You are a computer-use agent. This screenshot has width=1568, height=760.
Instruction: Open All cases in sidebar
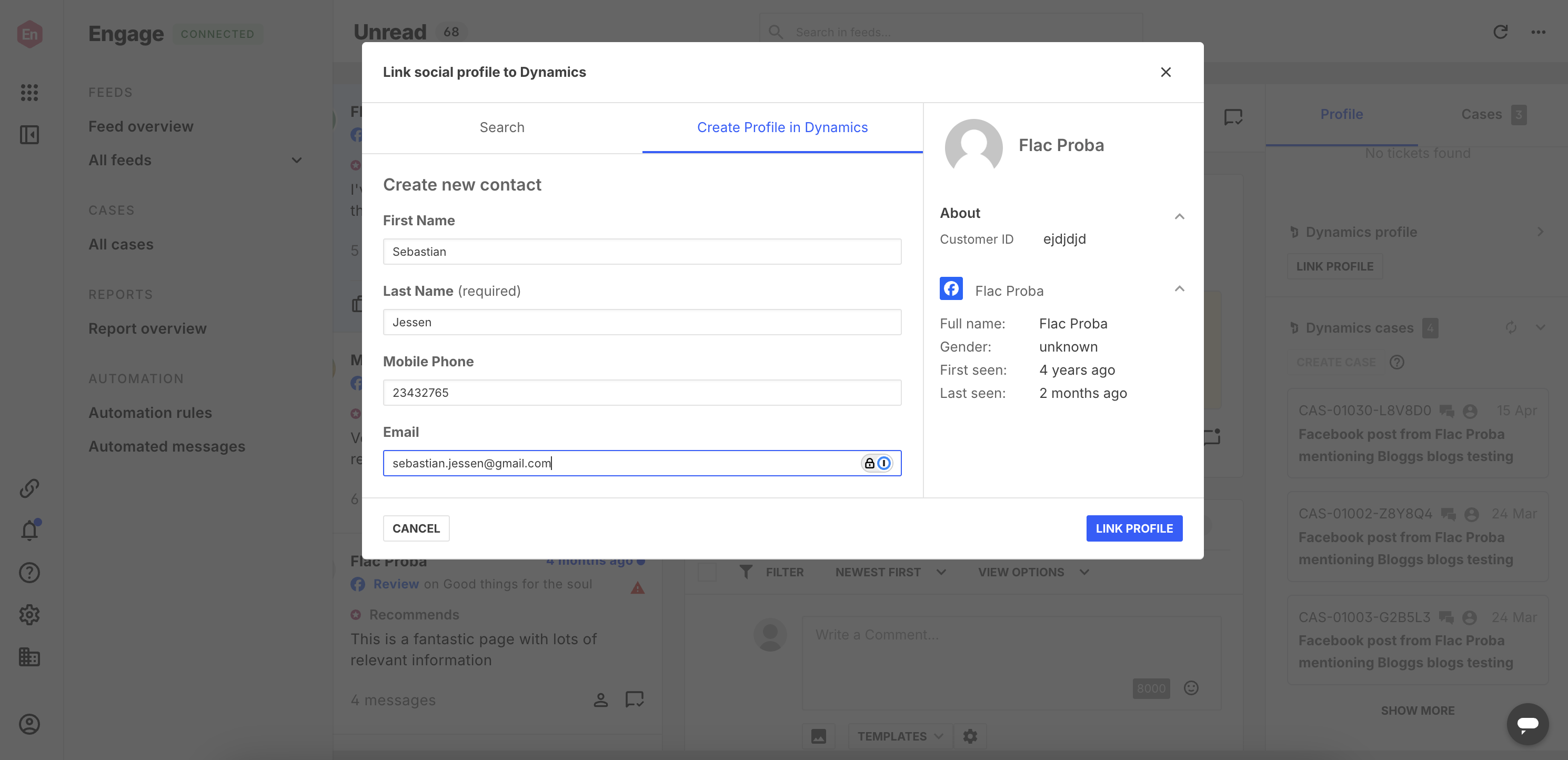click(x=120, y=244)
